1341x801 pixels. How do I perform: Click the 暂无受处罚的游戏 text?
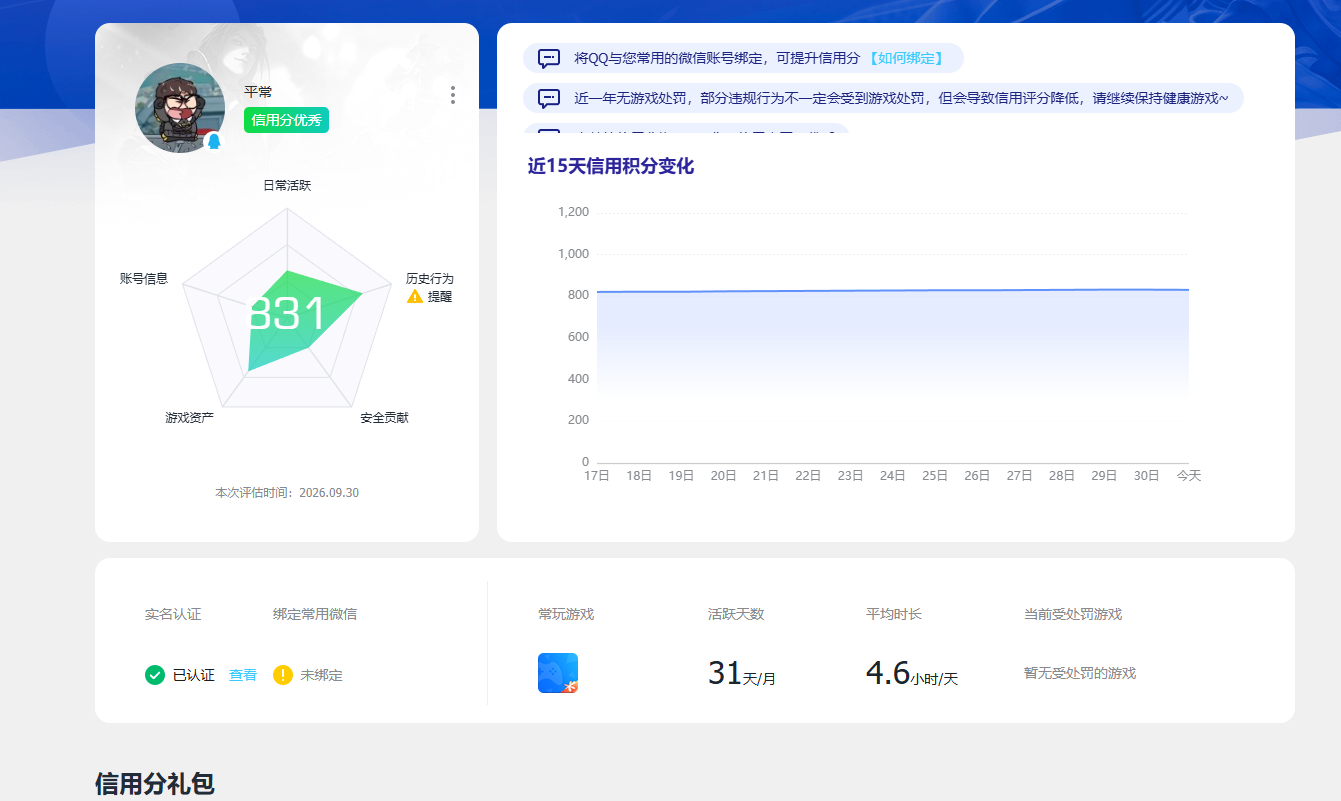(1080, 673)
